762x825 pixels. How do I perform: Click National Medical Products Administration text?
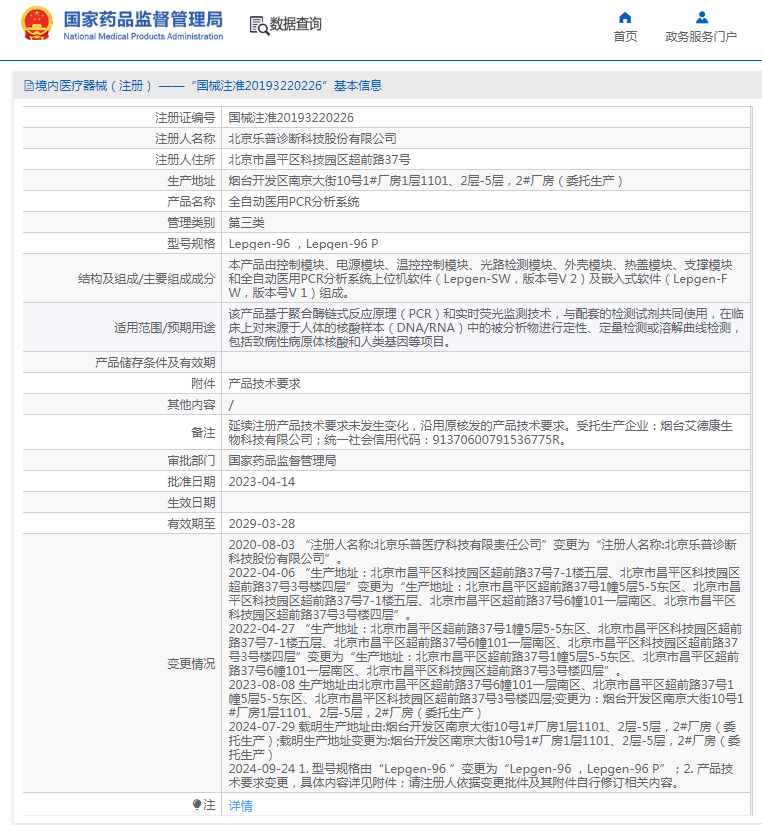pyautogui.click(x=143, y=36)
